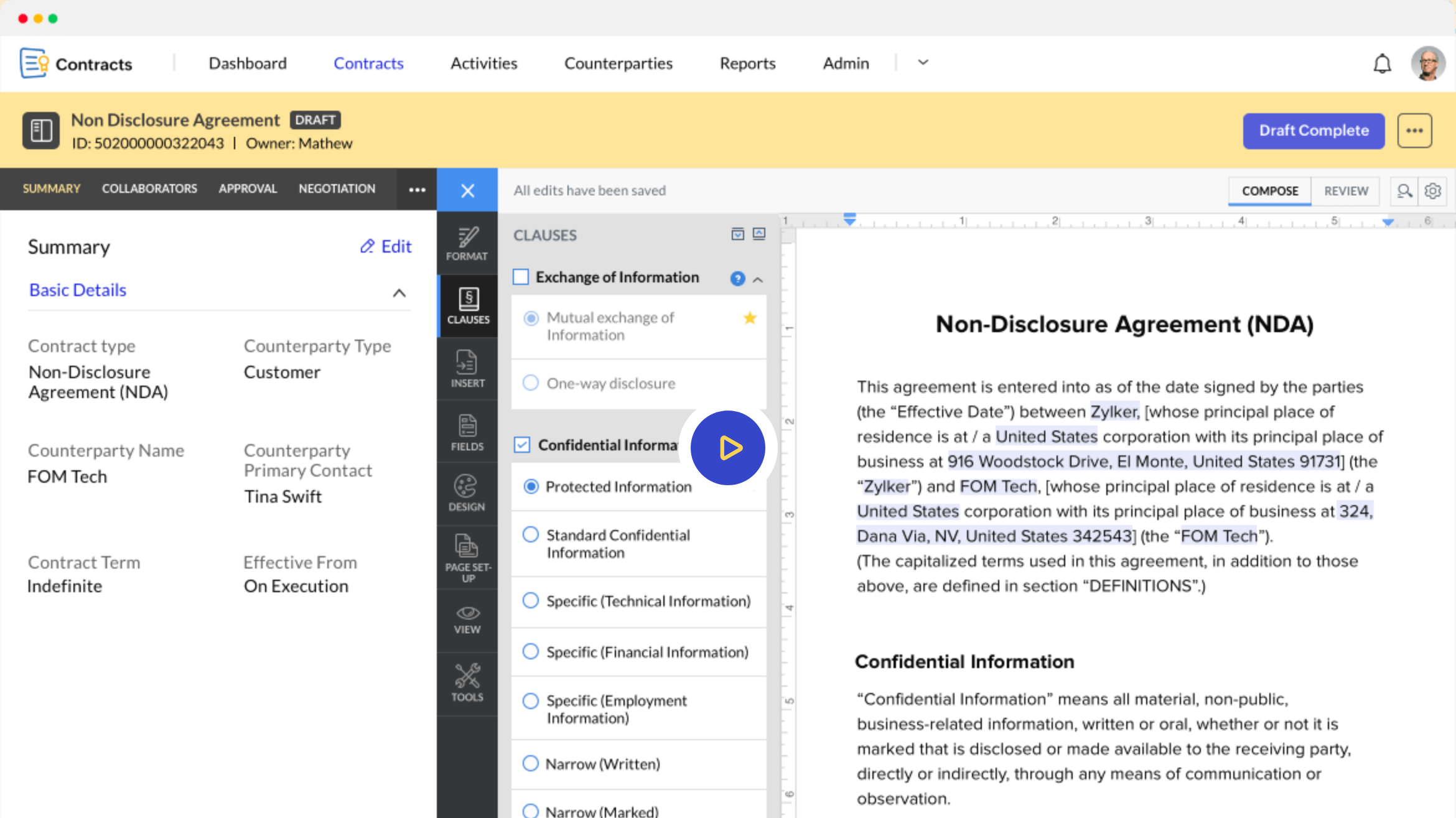Collapse the Exchange of Information clause group
Image resolution: width=1456 pixels, height=818 pixels.
(x=758, y=279)
